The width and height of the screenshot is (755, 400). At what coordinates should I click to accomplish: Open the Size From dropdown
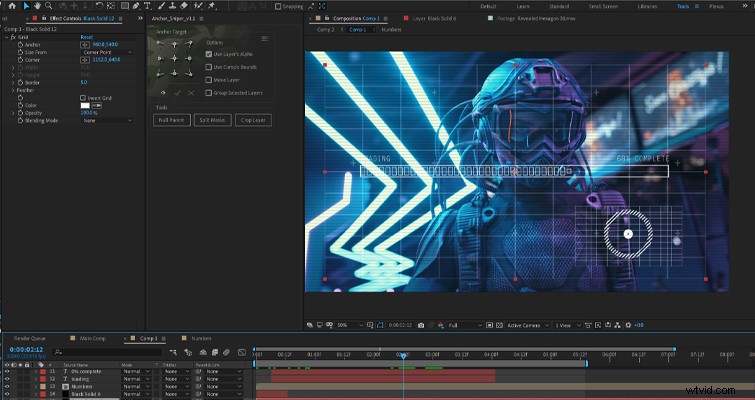tap(107, 52)
